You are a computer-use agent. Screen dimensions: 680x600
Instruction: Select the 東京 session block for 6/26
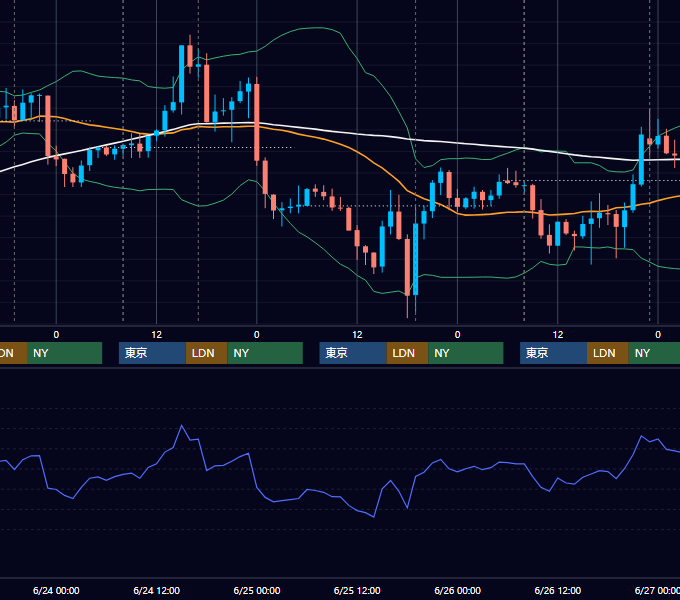[x=553, y=353]
